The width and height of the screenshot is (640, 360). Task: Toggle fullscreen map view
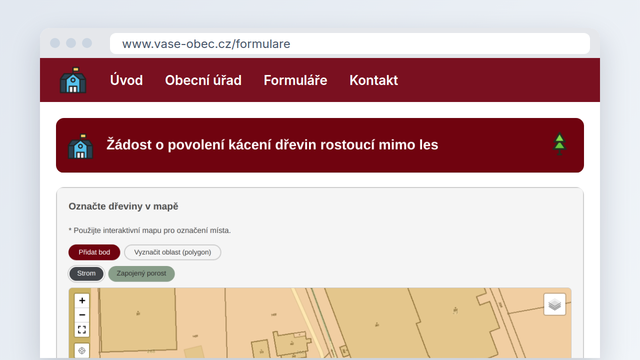(82, 329)
